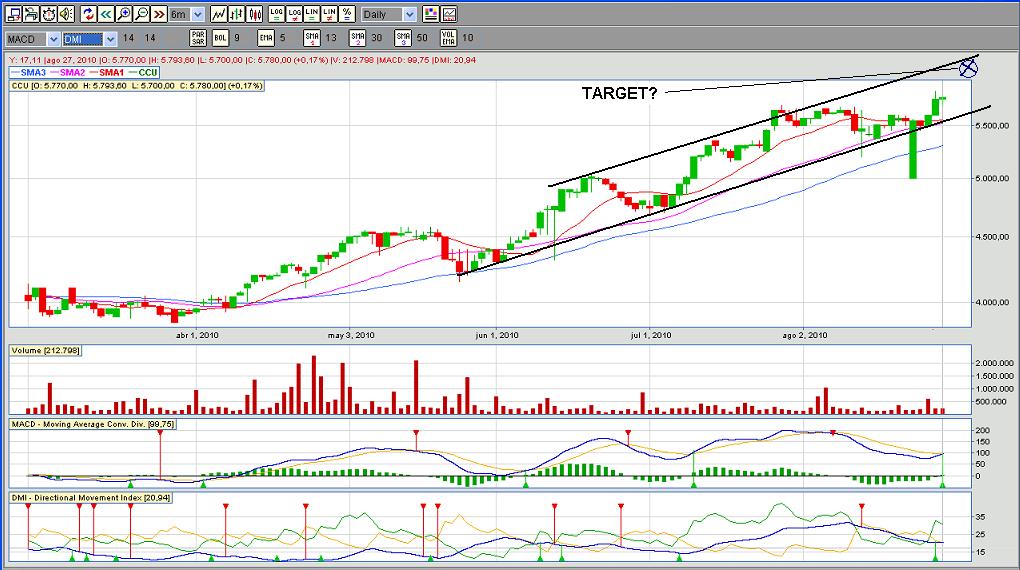Image resolution: width=1020 pixels, height=570 pixels.
Task: Open the DMI indicator dropdown
Action: [90, 39]
